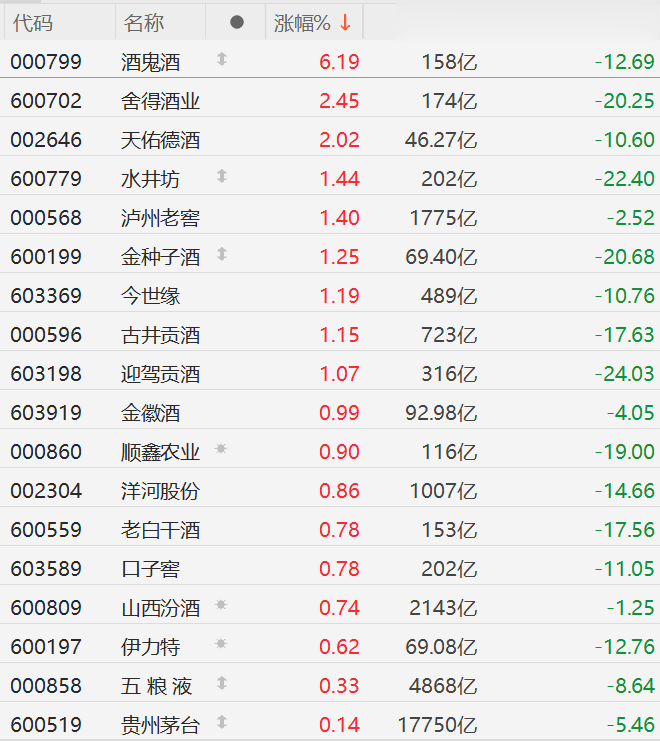Click the 17750亿 market cap value
This screenshot has height=741, width=660.
tap(437, 725)
